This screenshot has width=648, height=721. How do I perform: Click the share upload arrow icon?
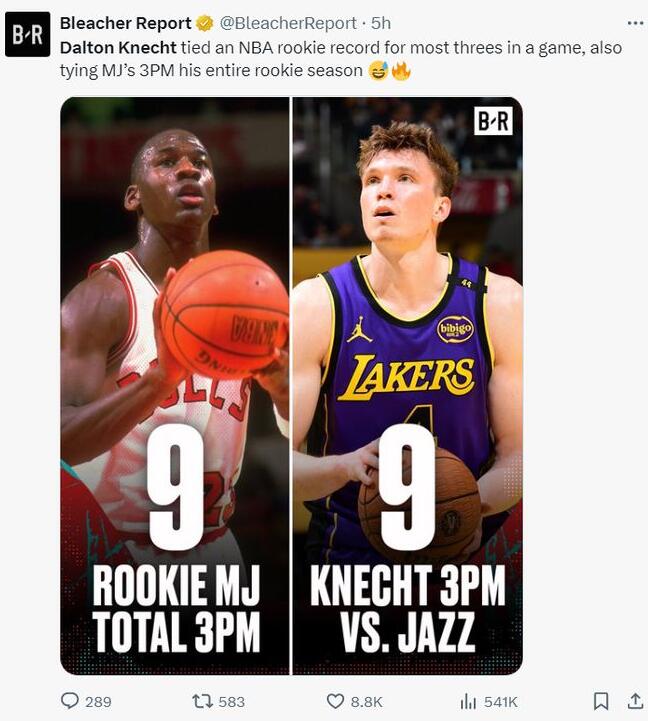[635, 701]
